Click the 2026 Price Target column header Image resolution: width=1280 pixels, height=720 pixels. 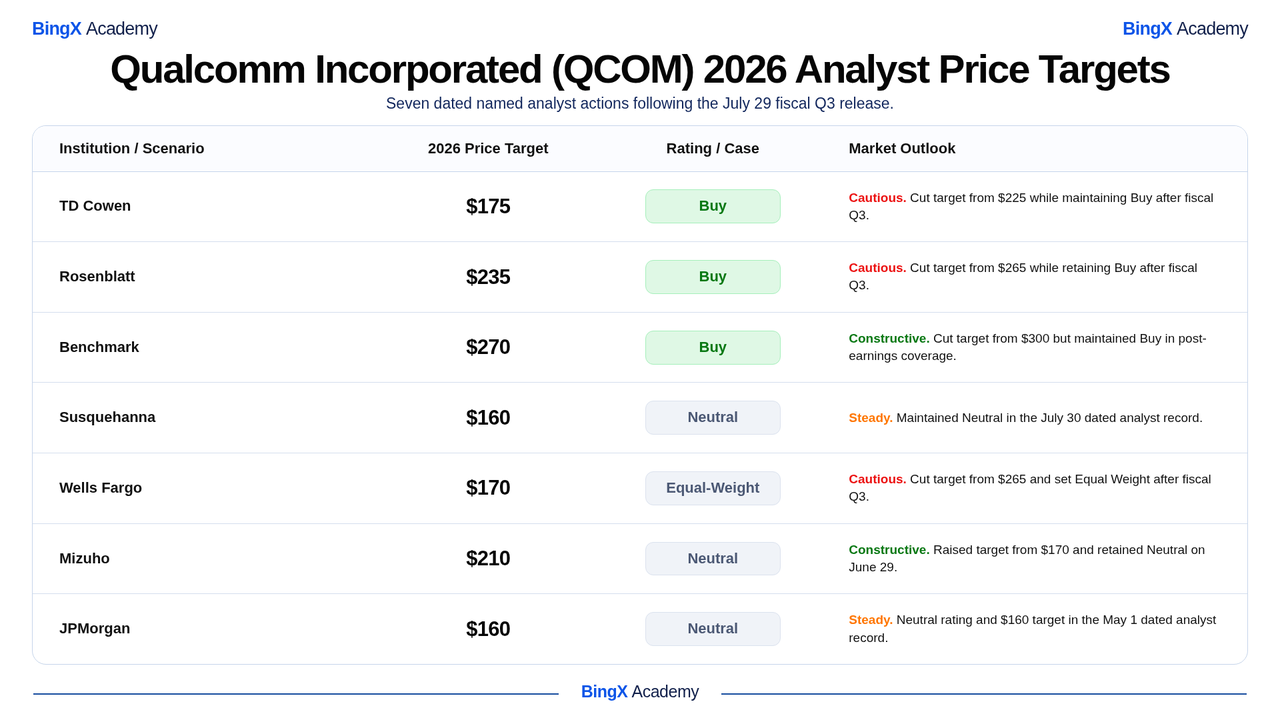pyautogui.click(x=488, y=149)
